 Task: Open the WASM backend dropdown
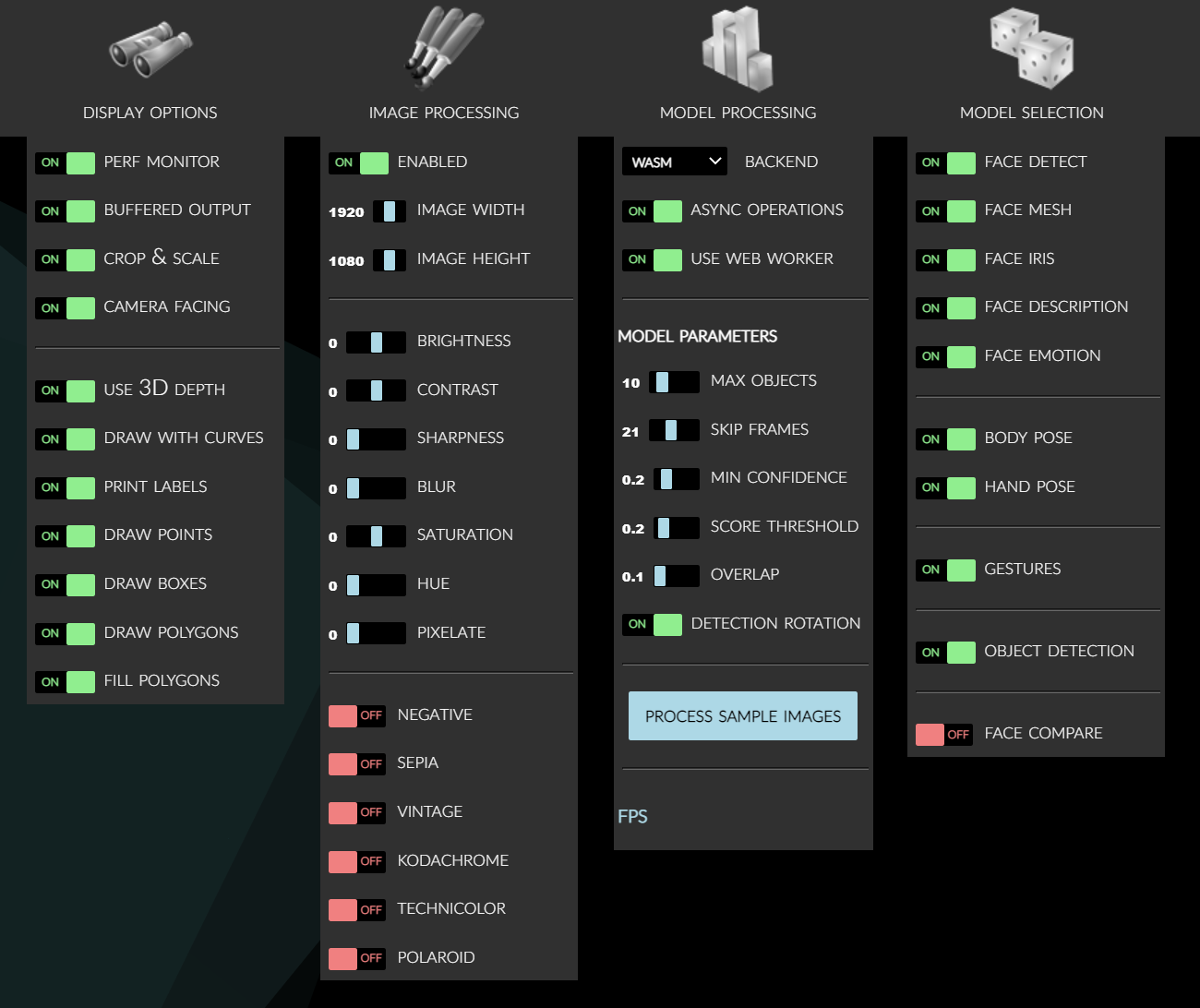675,162
